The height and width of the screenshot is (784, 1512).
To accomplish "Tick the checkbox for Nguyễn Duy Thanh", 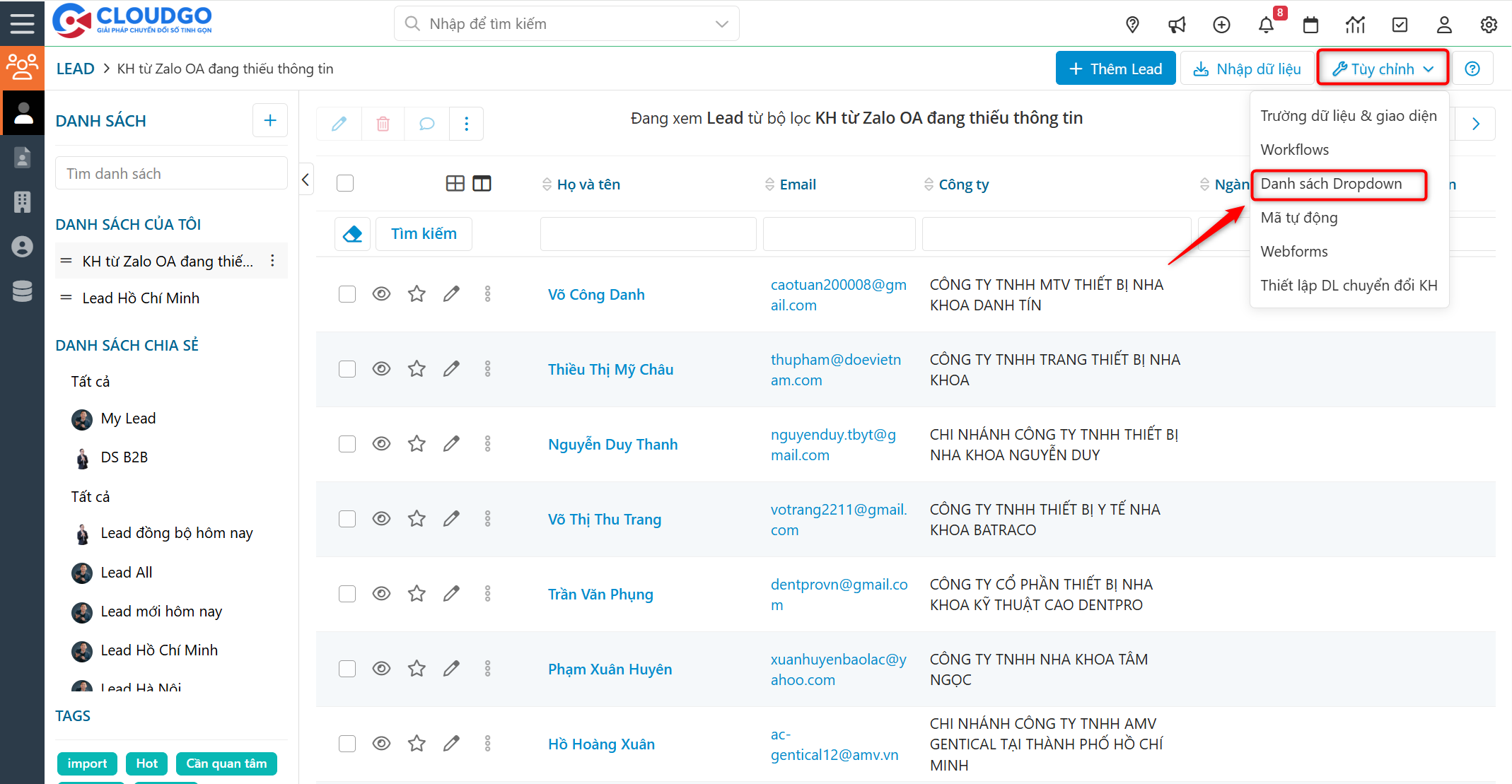I will 347,444.
